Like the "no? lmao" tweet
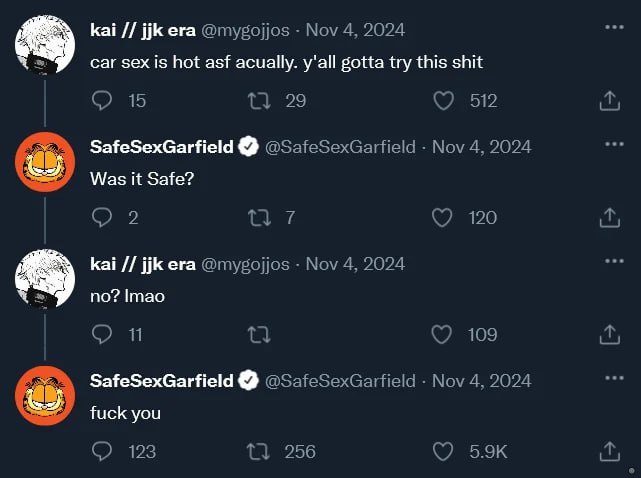This screenshot has width=641, height=478. (x=443, y=335)
